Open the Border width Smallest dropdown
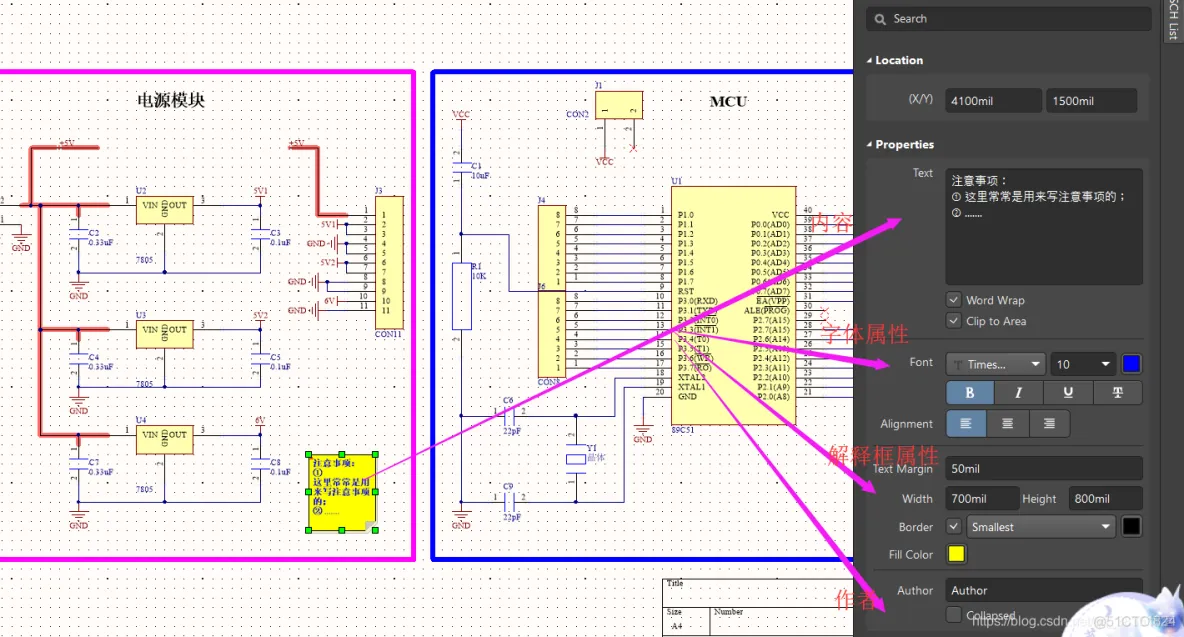 [1041, 527]
